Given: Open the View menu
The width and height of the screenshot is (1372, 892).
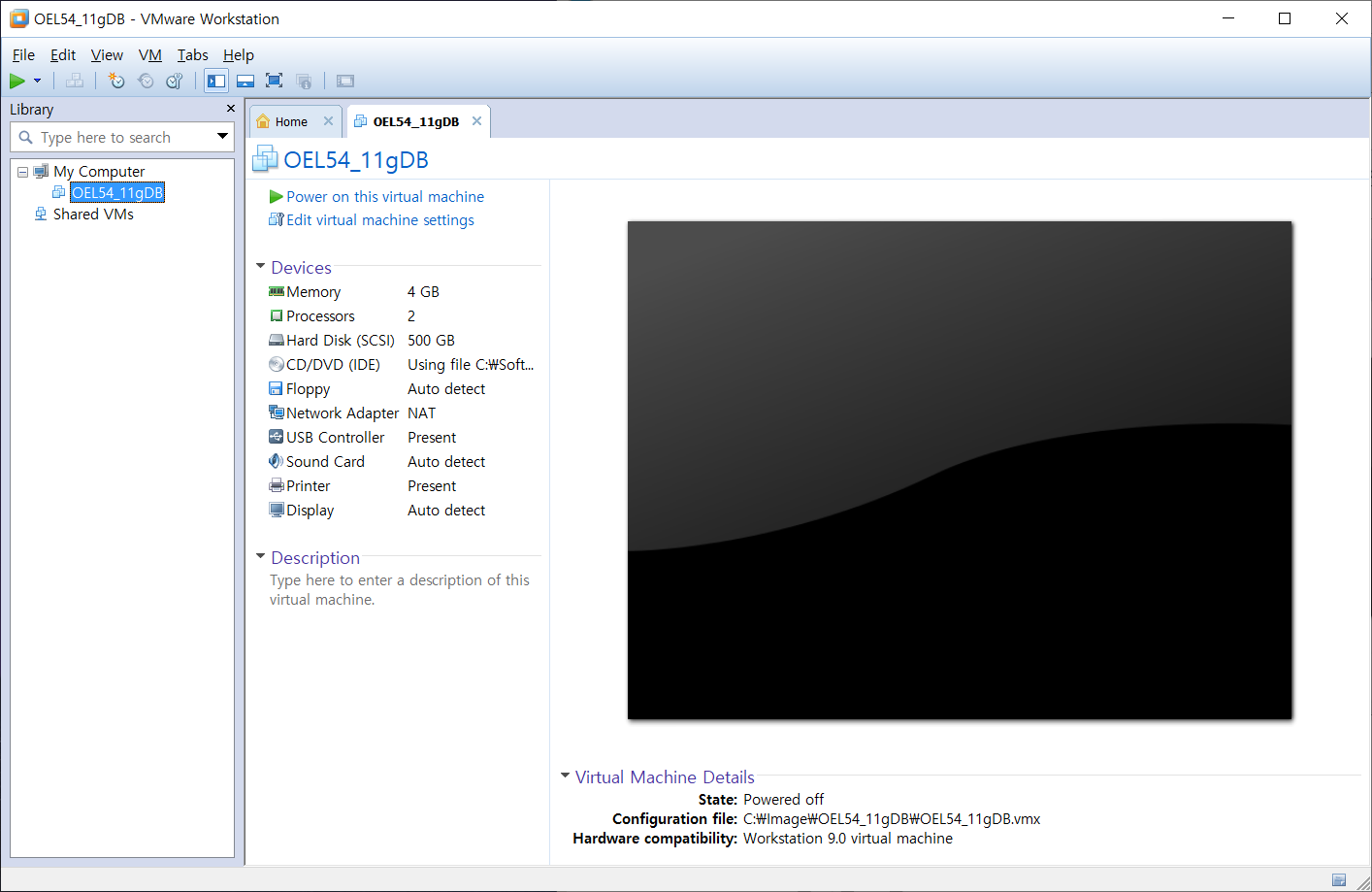Looking at the screenshot, I should click(x=107, y=55).
